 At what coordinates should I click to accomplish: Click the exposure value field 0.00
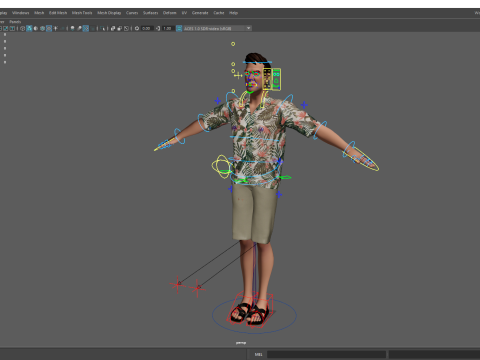point(147,28)
